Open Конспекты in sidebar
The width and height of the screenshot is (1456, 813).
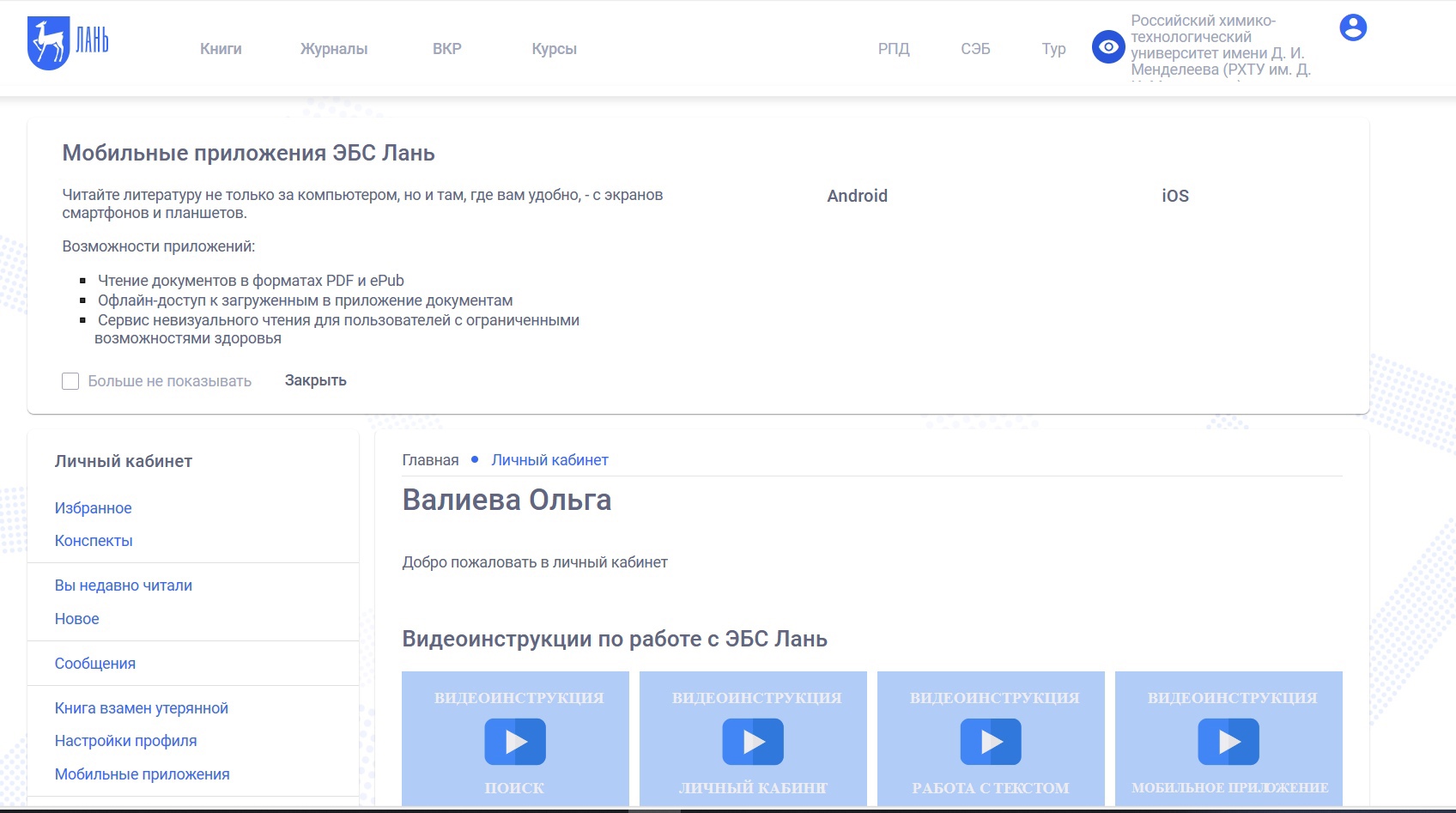click(94, 541)
